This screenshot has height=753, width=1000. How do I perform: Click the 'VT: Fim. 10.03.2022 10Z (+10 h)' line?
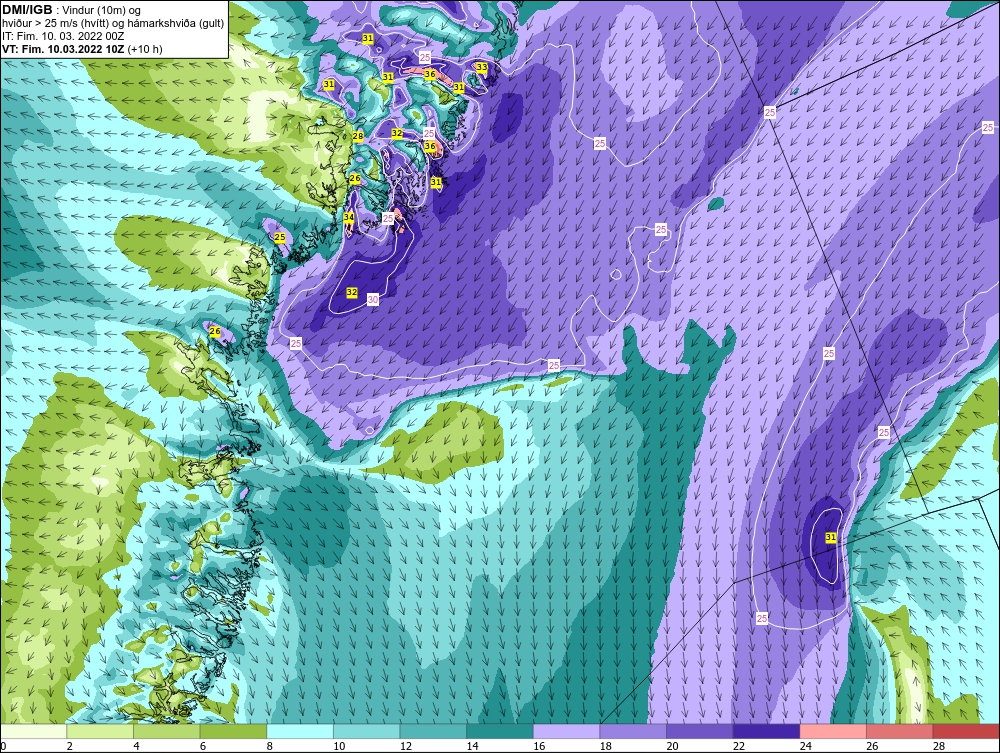point(82,49)
